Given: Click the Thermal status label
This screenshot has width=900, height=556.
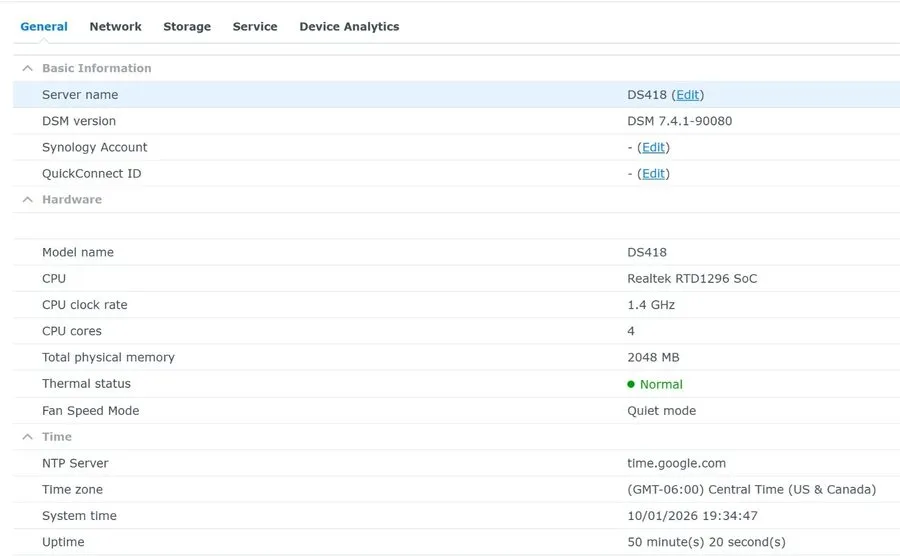Looking at the screenshot, I should click(x=86, y=384).
